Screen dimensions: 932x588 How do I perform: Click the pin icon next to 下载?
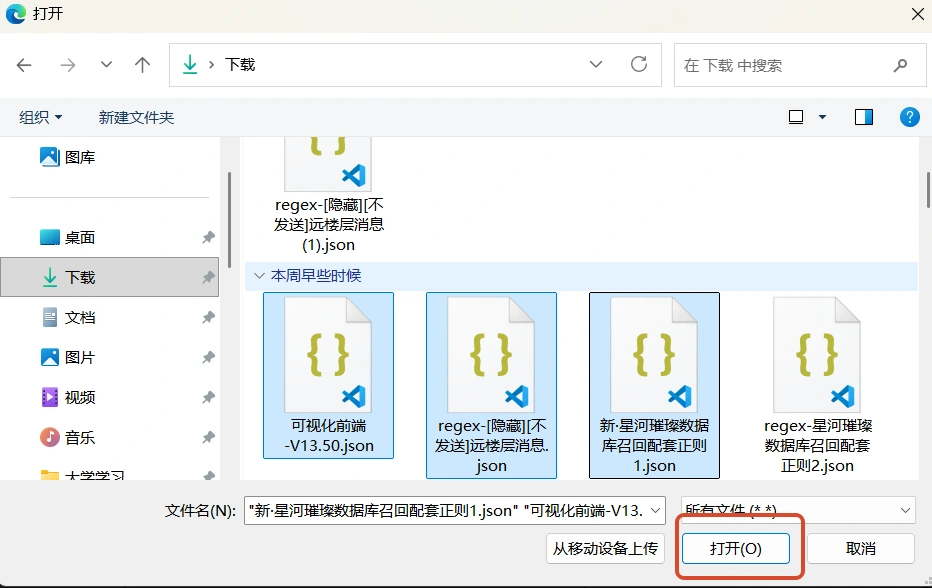click(x=208, y=277)
